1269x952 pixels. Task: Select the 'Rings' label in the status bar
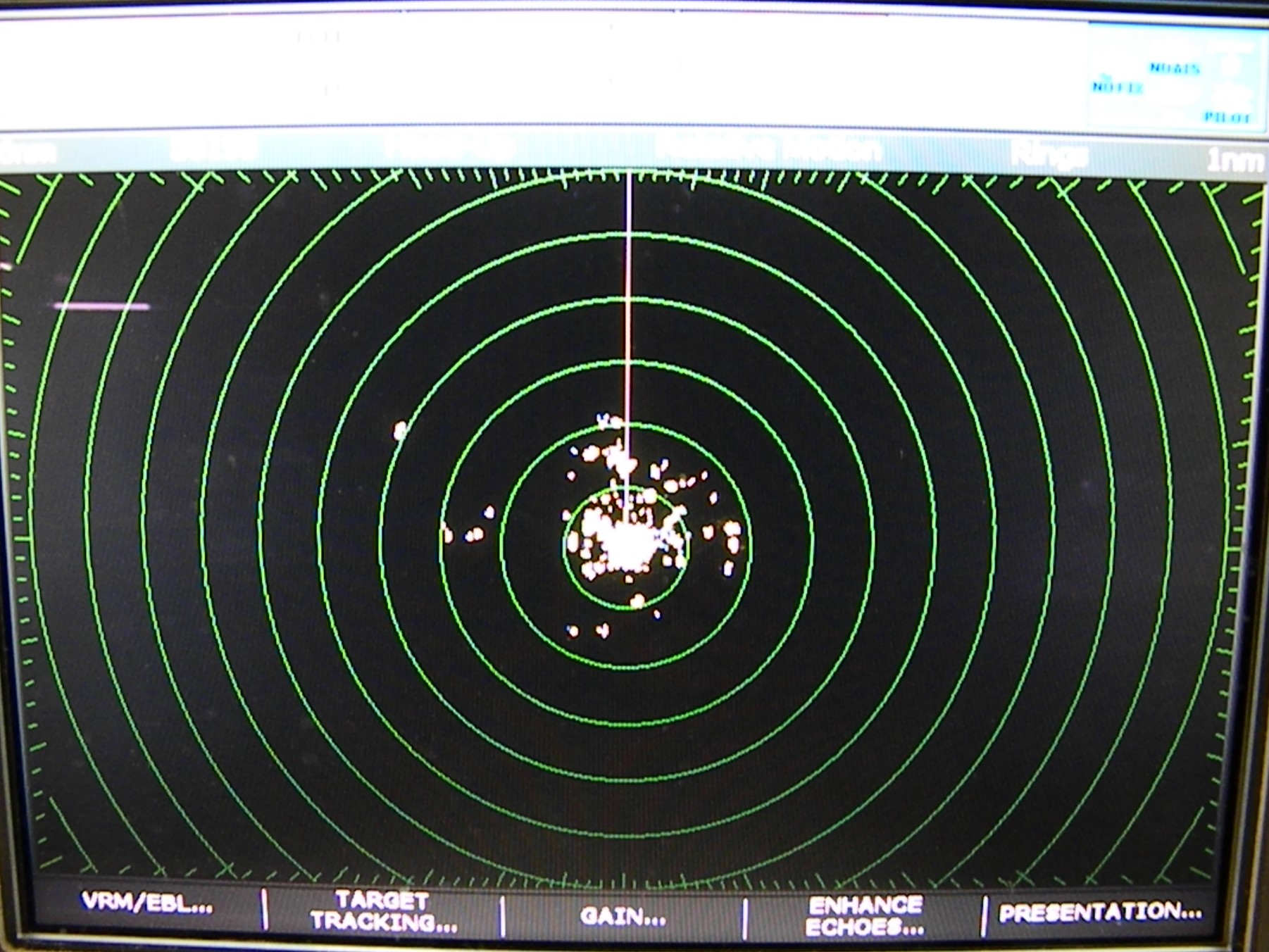click(x=1048, y=156)
